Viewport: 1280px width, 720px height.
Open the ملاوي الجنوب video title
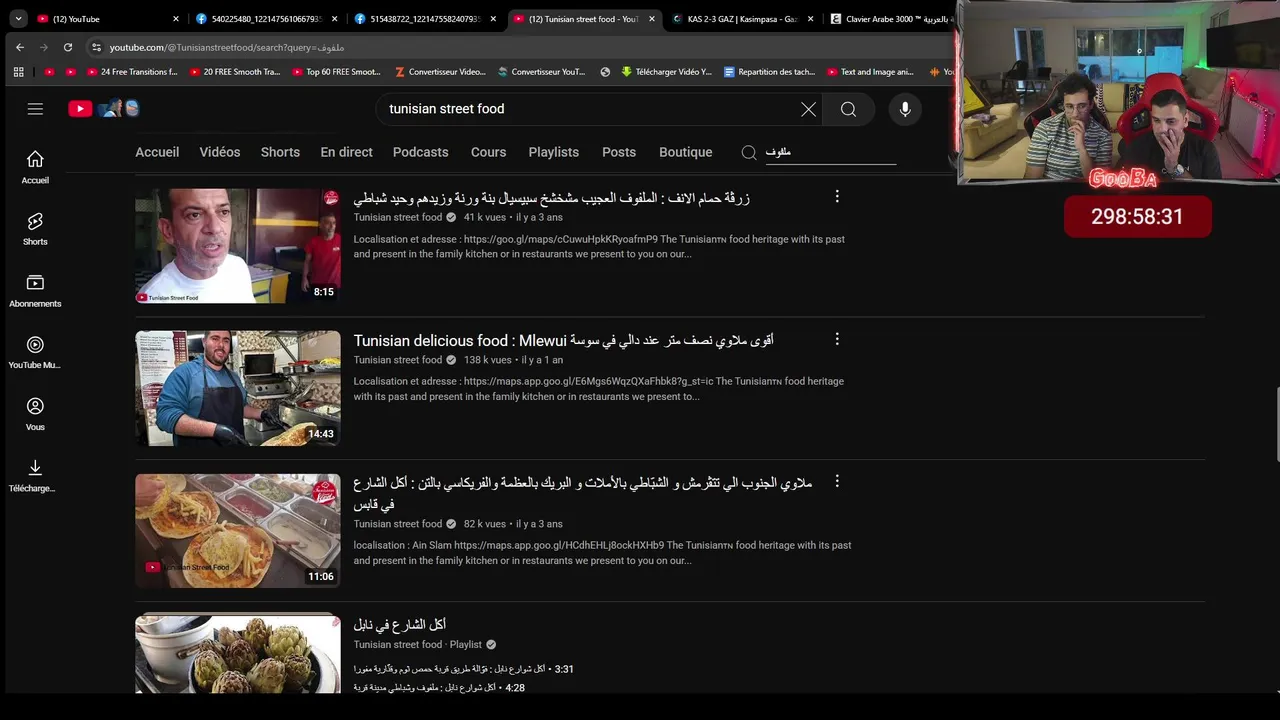[x=582, y=493]
